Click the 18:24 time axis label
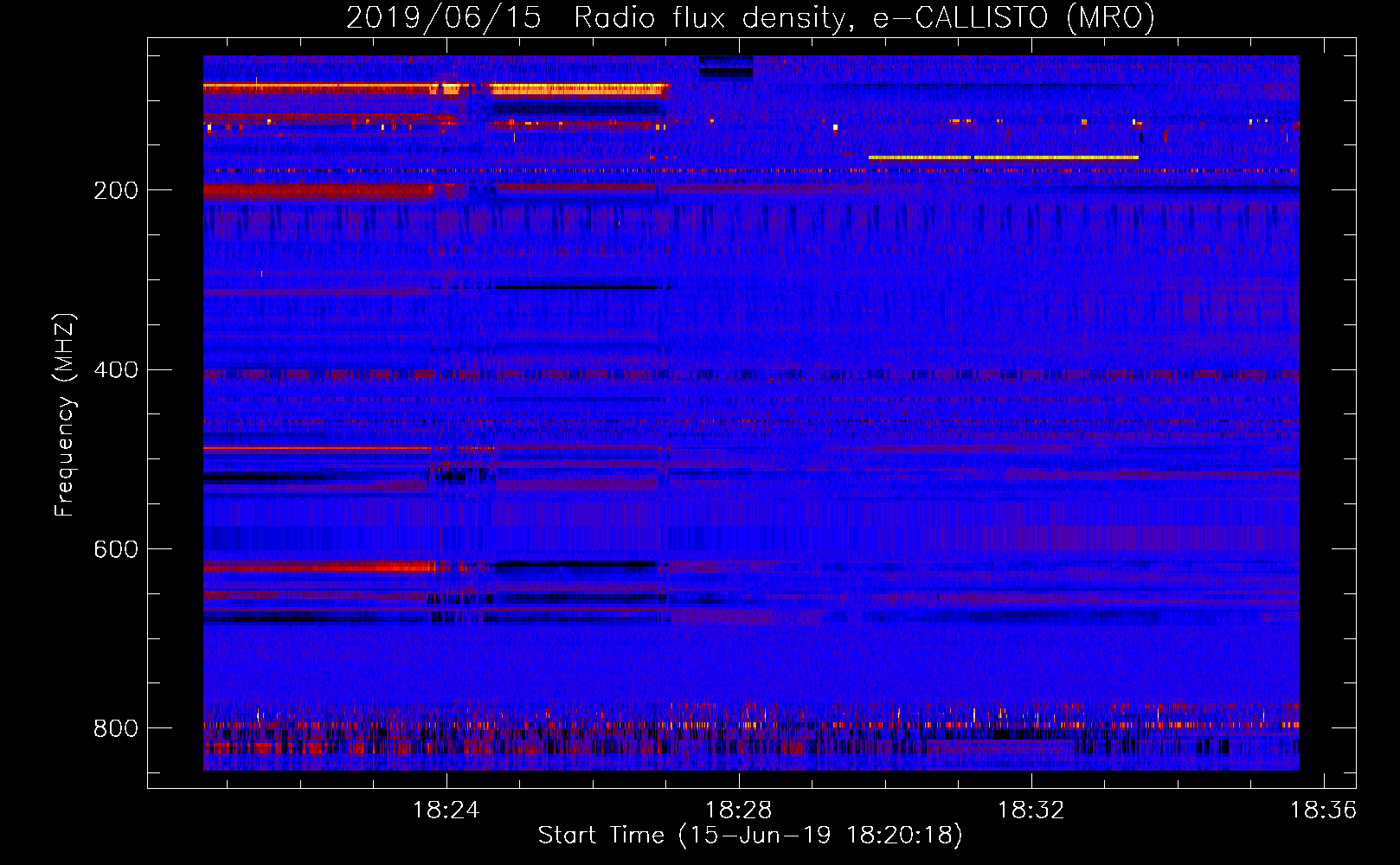This screenshot has width=1400, height=865. coord(446,811)
